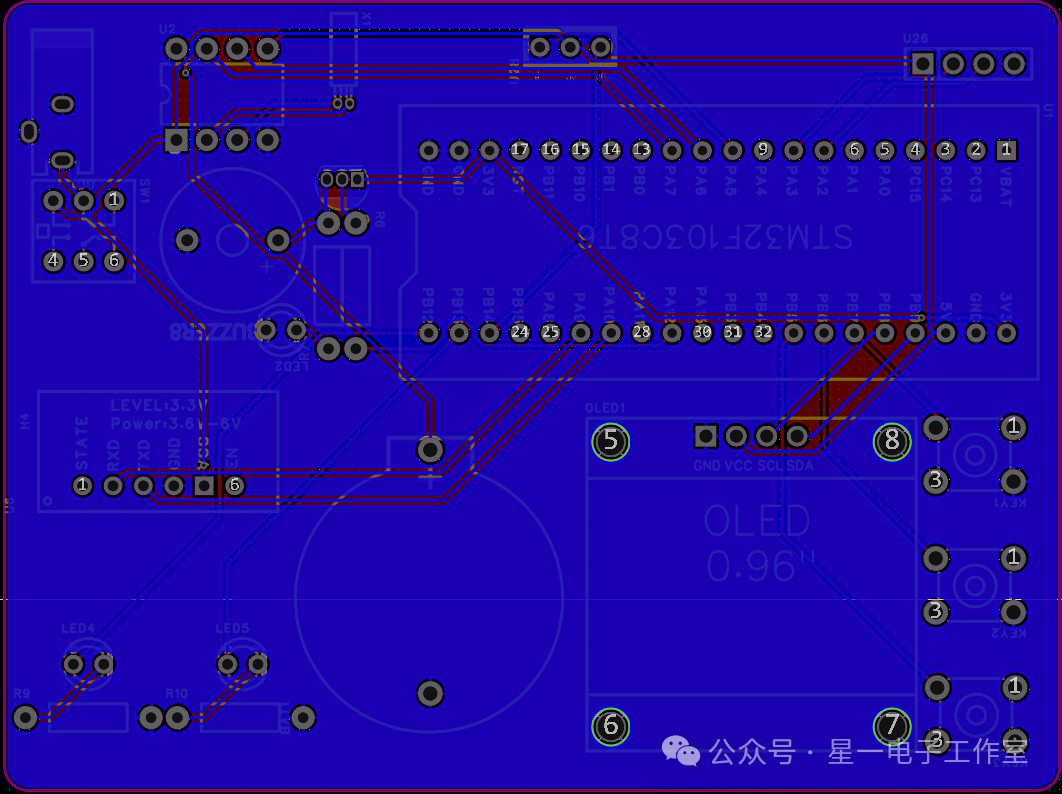The height and width of the screenshot is (794, 1062).
Task: Select pad 4 of switch SW1
Action: (53, 261)
